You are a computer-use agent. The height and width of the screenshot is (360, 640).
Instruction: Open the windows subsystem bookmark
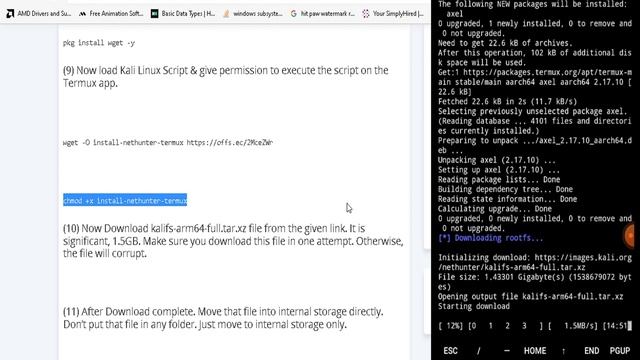[253, 13]
